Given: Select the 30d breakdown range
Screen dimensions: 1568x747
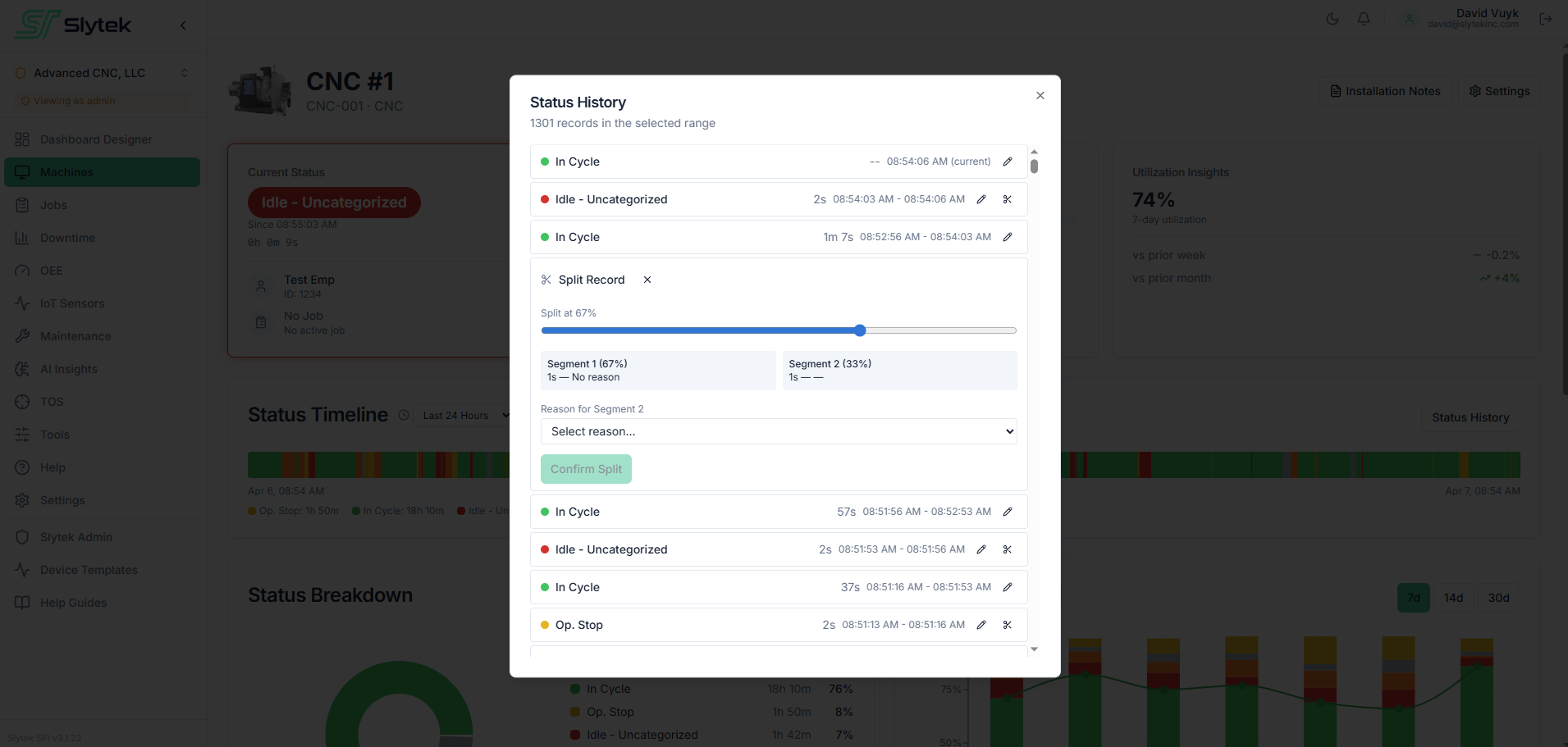Looking at the screenshot, I should 1498,598.
